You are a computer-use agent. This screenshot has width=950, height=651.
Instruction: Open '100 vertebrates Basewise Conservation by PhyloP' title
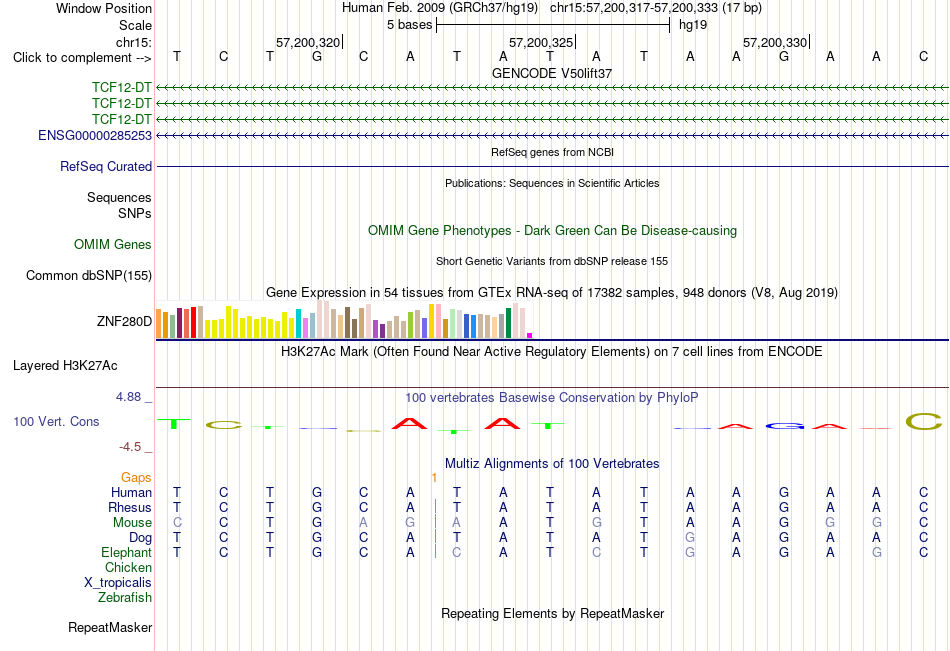point(552,398)
